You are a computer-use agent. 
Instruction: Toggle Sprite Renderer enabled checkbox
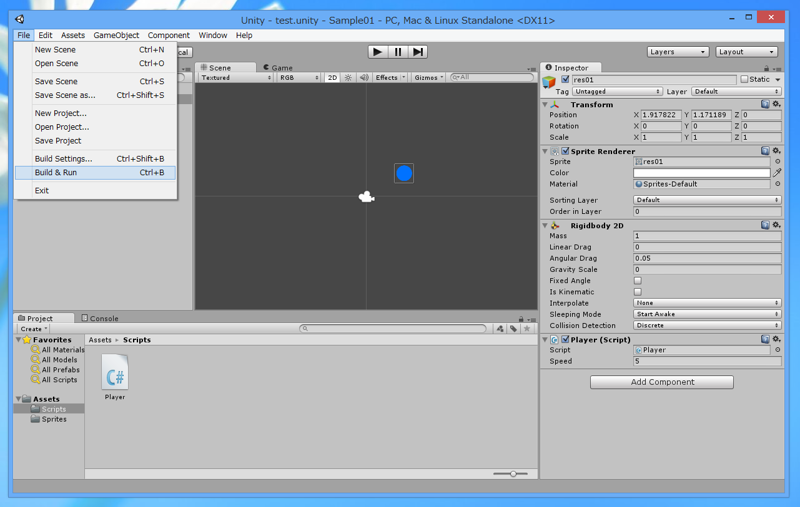coord(565,151)
